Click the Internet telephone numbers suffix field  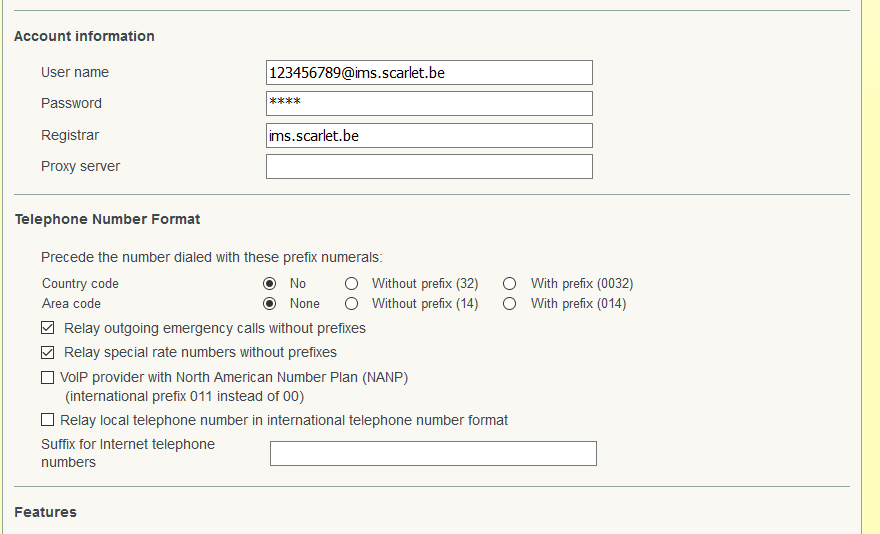pyautogui.click(x=433, y=454)
